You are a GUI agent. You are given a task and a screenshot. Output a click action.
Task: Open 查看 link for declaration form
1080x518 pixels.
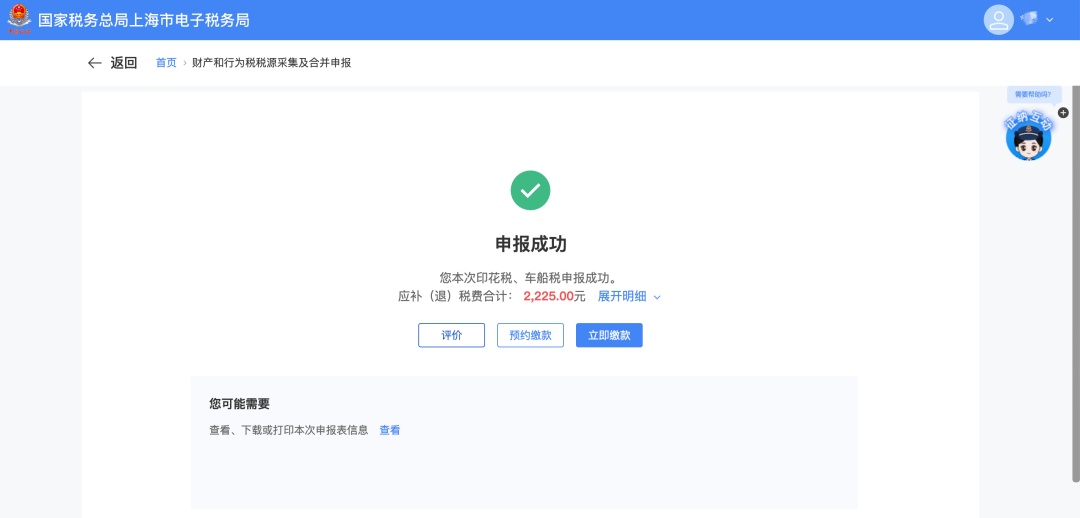coord(390,431)
